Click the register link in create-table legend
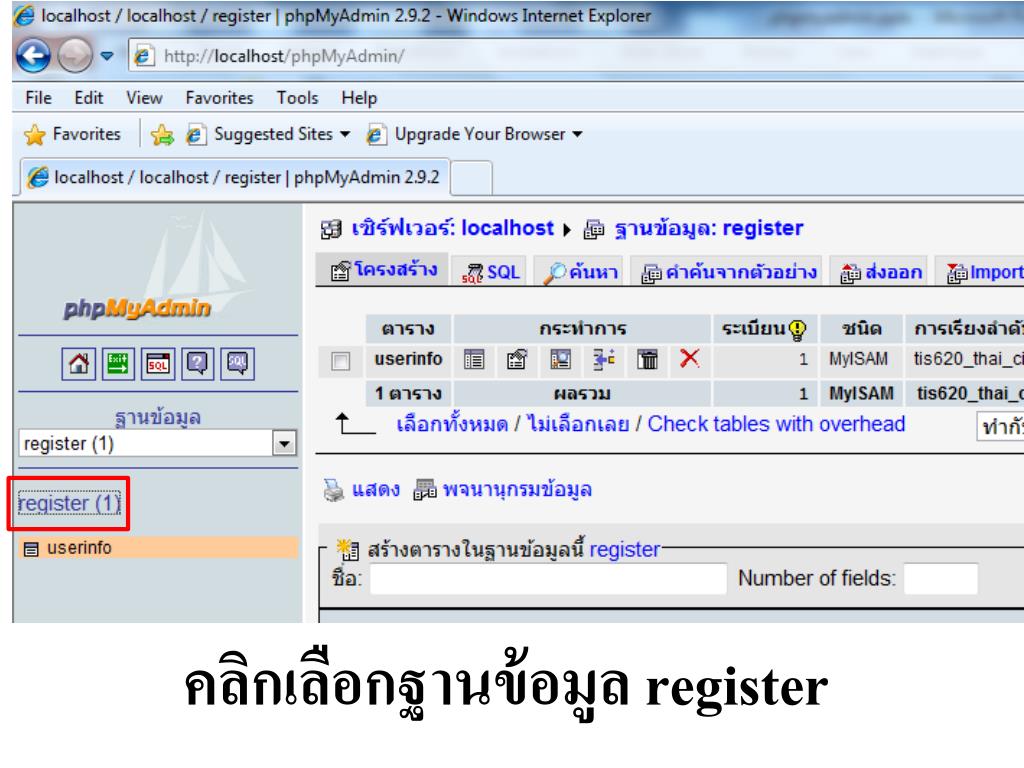The image size is (1024, 768). pyautogui.click(x=624, y=549)
